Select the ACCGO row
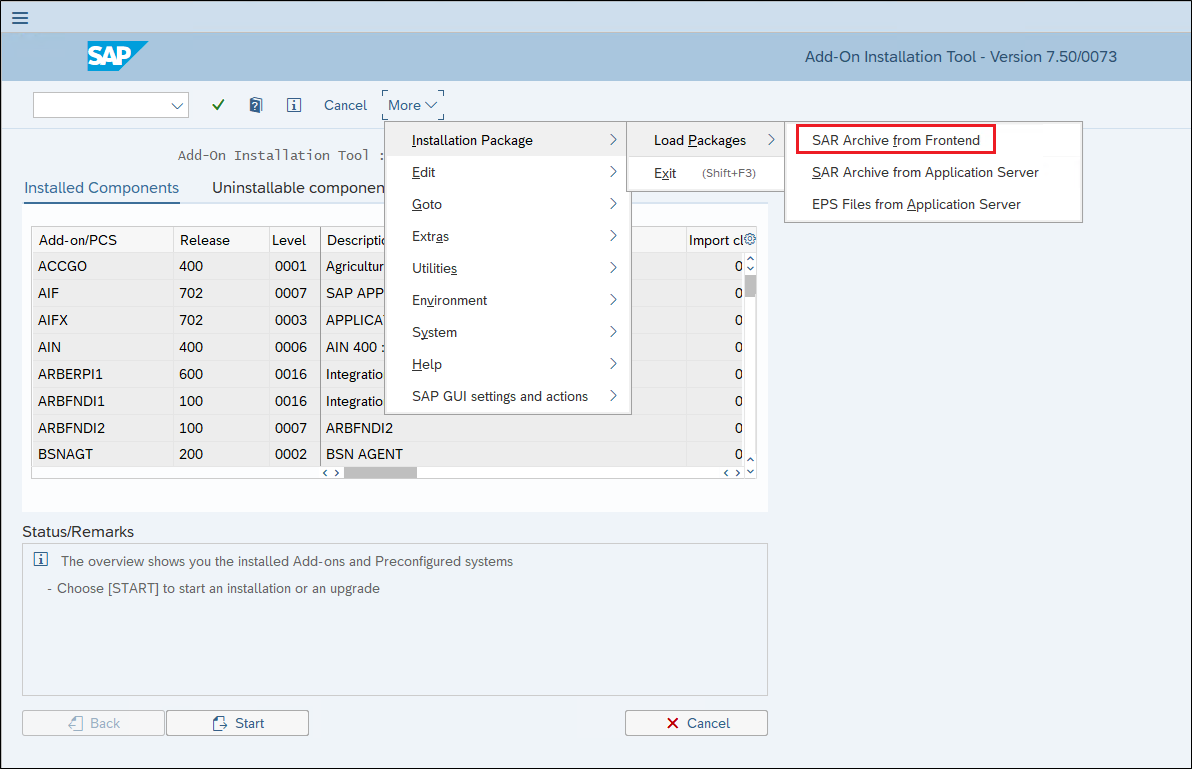The width and height of the screenshot is (1192, 769). (388, 266)
